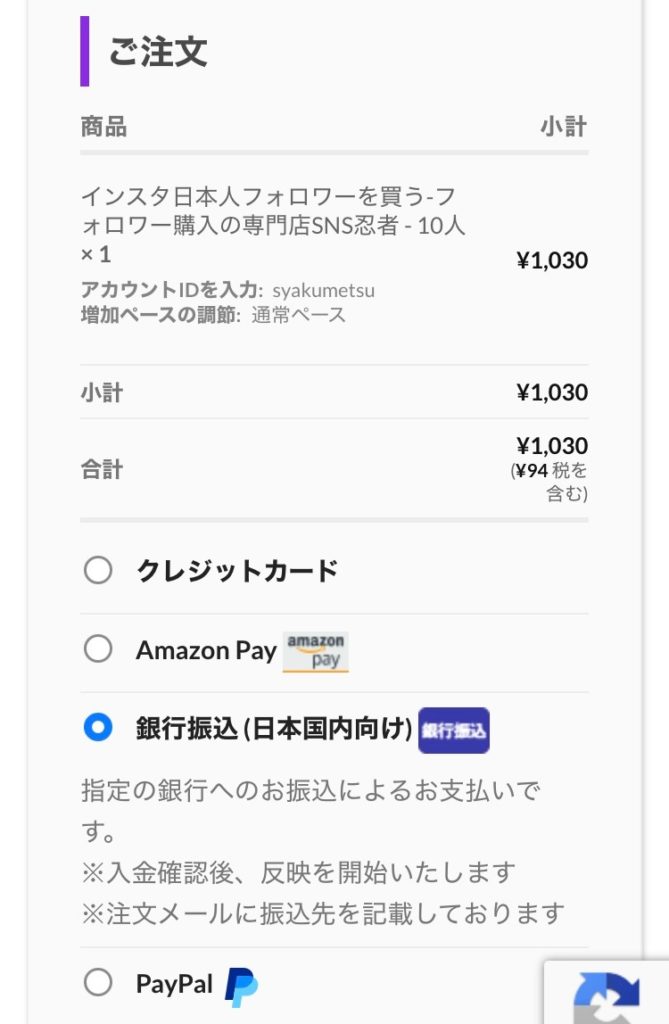Click the 小計 column header
This screenshot has height=1024, width=669.
point(563,127)
